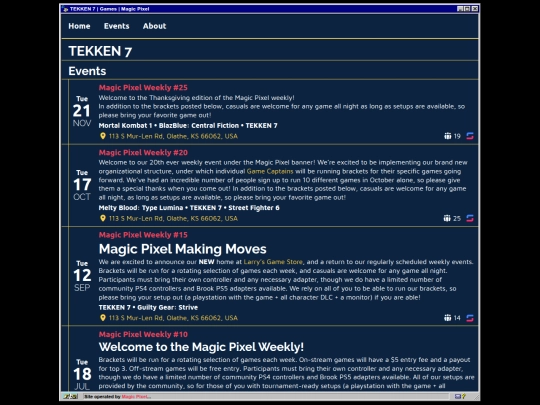Click the Magic Pixel link in the status bar
Image resolution: width=540 pixels, height=405 pixels.
point(136,397)
